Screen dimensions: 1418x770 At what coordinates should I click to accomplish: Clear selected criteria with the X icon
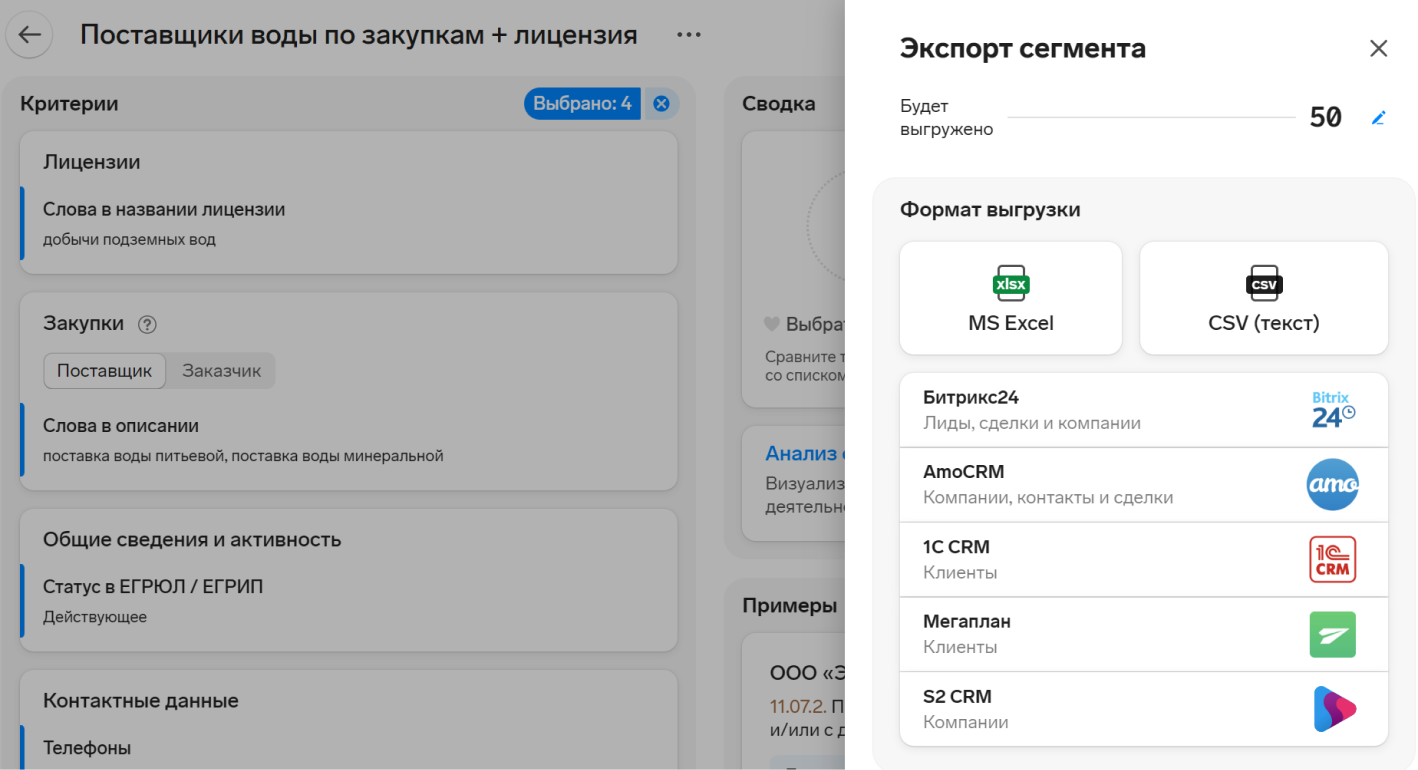coord(660,103)
